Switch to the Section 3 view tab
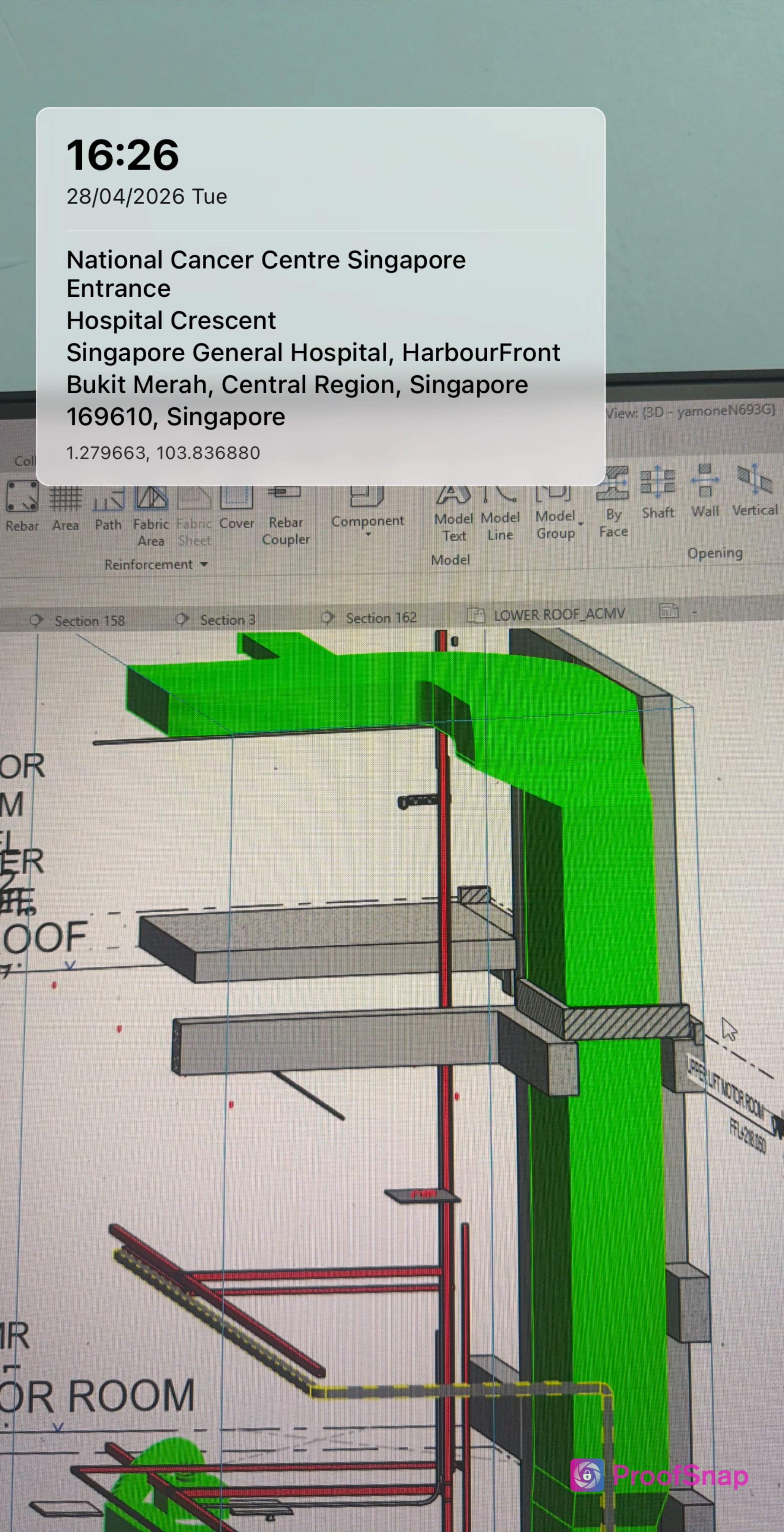The height and width of the screenshot is (1532, 784). coord(216,620)
